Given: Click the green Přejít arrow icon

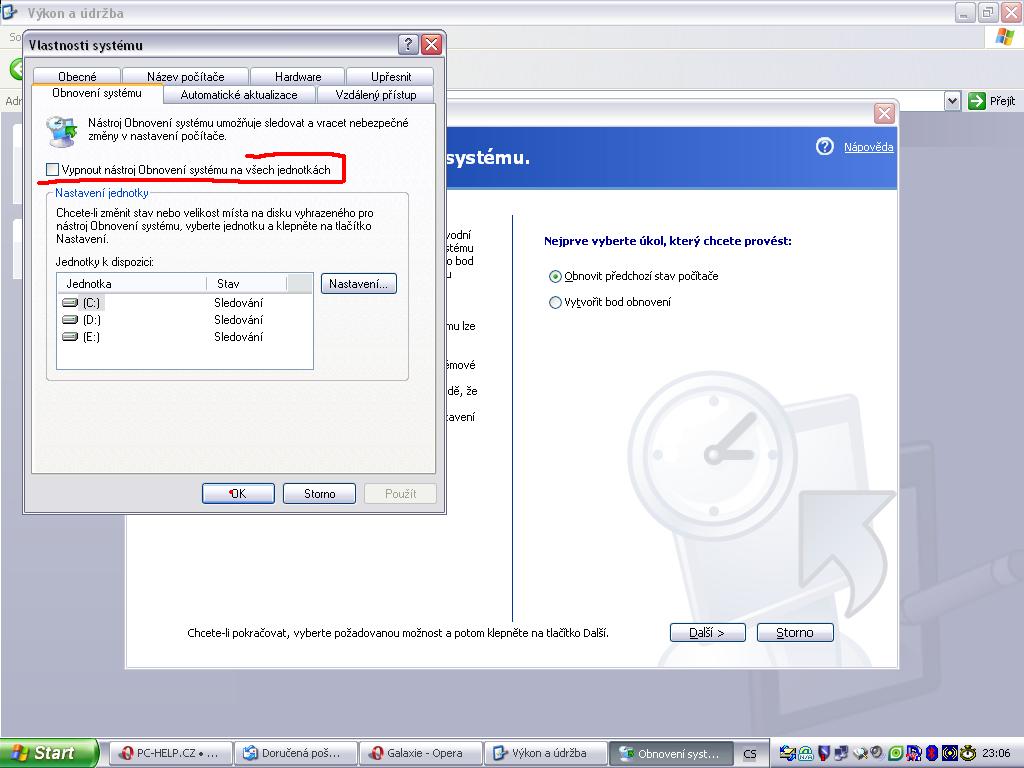Looking at the screenshot, I should (x=976, y=101).
